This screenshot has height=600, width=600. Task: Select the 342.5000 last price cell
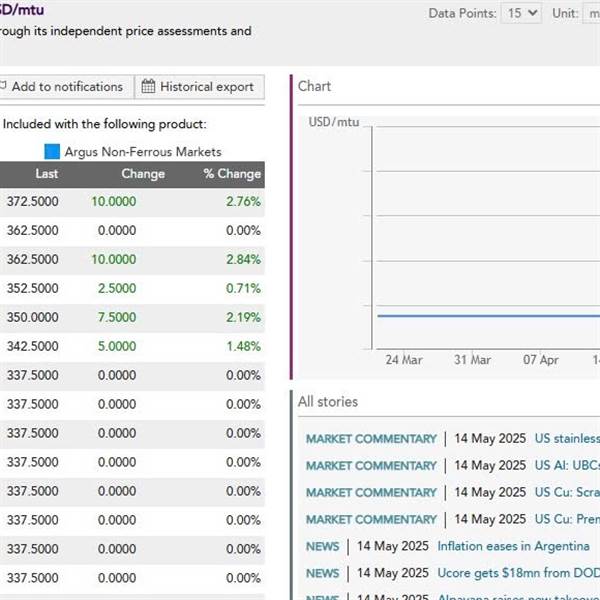pos(33,346)
